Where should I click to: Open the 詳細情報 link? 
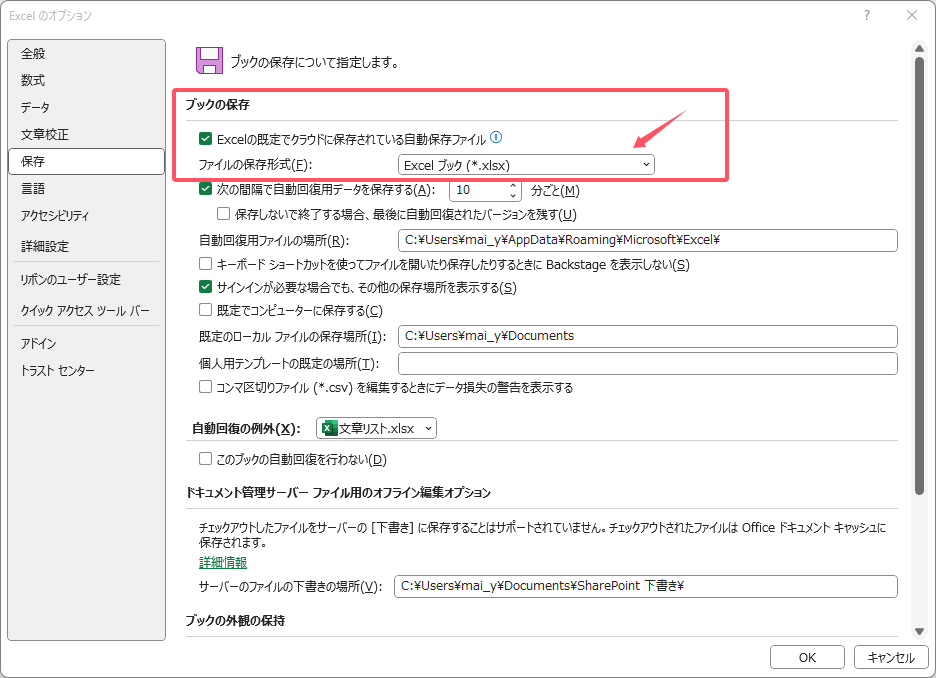point(222,562)
